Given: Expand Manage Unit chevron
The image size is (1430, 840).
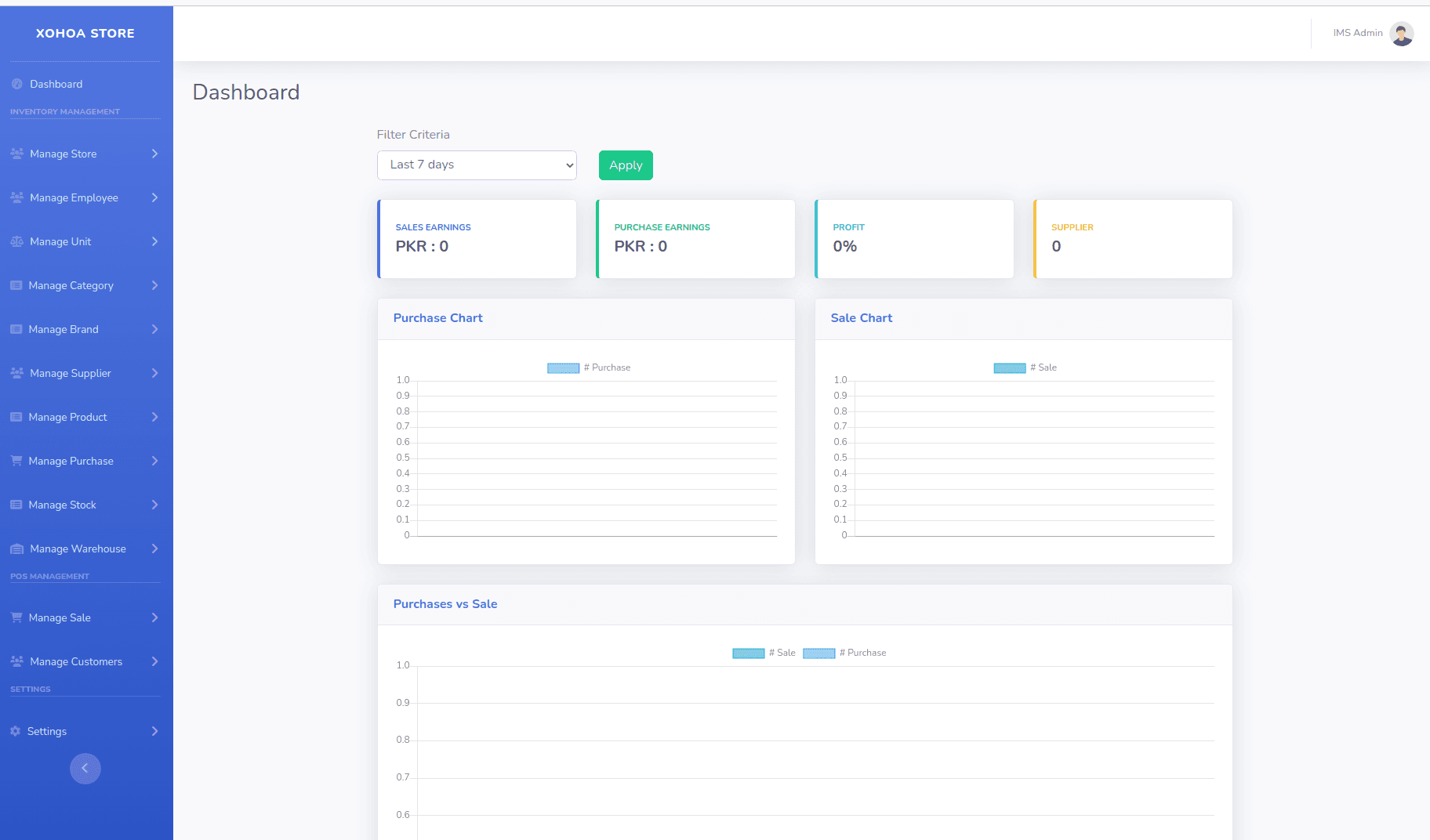Looking at the screenshot, I should 154,241.
